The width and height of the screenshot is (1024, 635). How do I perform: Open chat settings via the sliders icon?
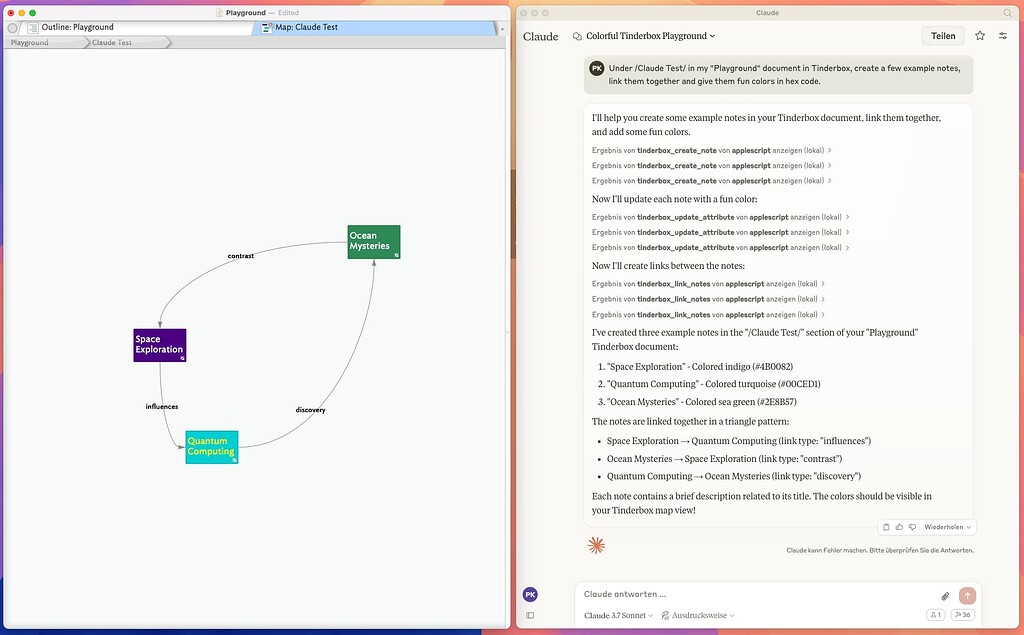(1003, 35)
